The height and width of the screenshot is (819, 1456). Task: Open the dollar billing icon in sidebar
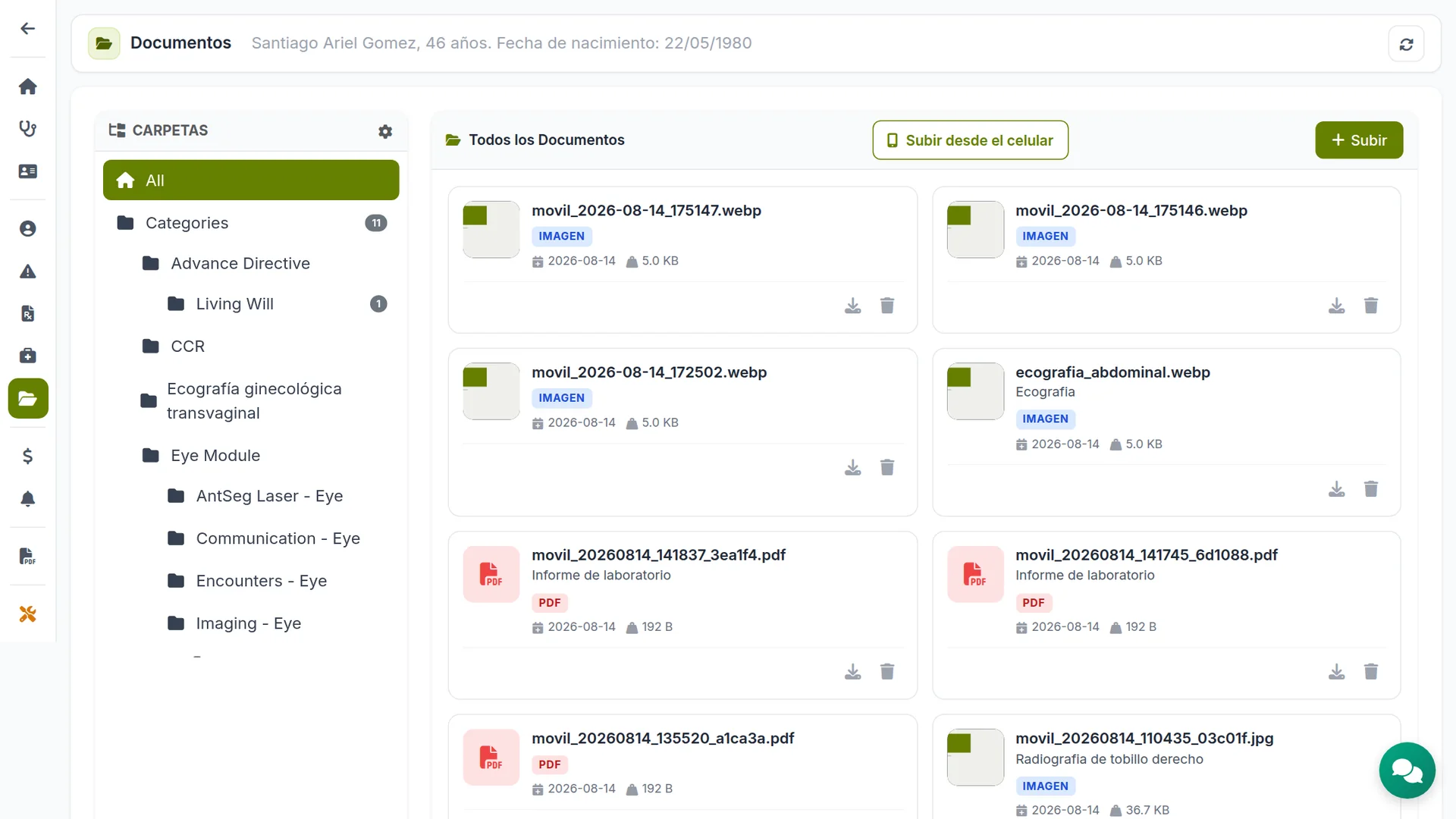[x=28, y=457]
